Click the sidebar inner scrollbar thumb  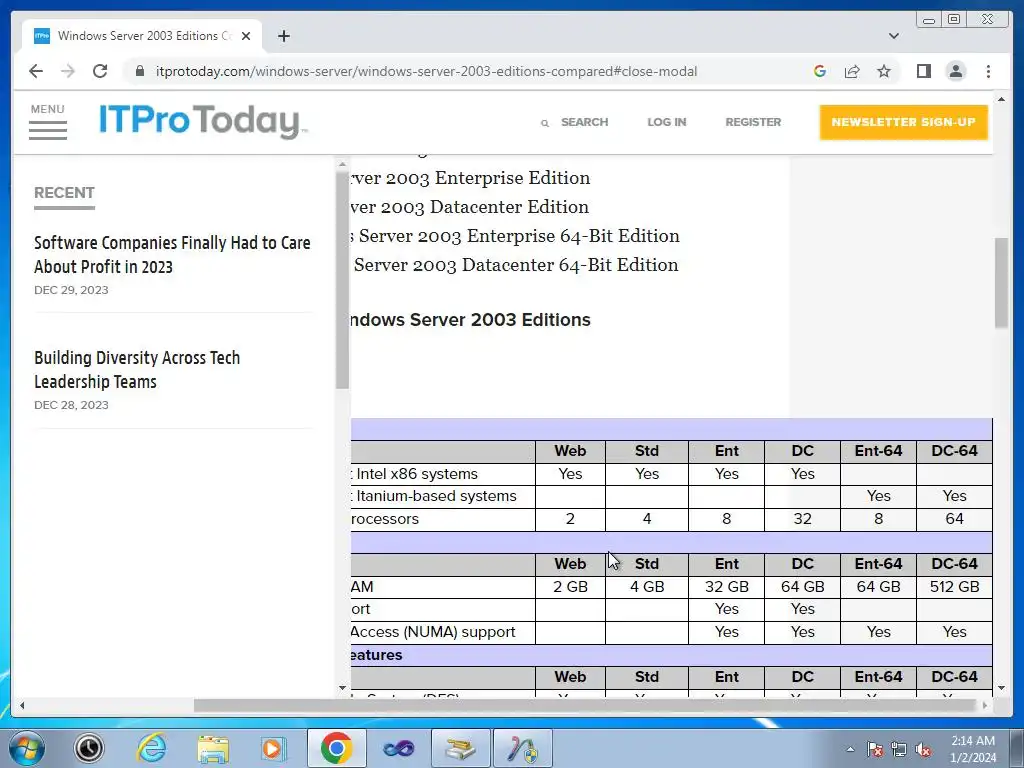pos(342,281)
